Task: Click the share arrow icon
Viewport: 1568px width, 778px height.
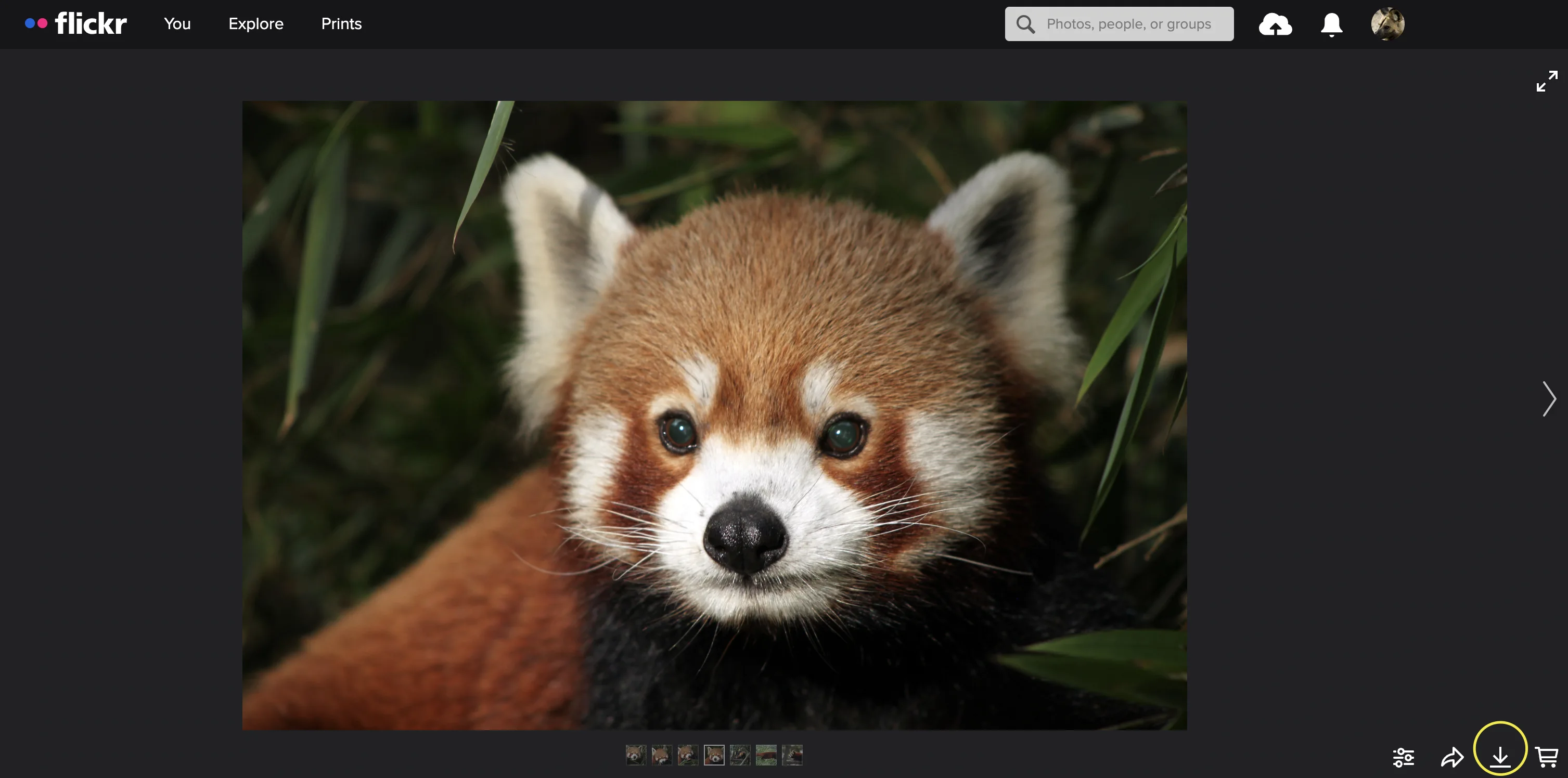Action: click(1452, 757)
